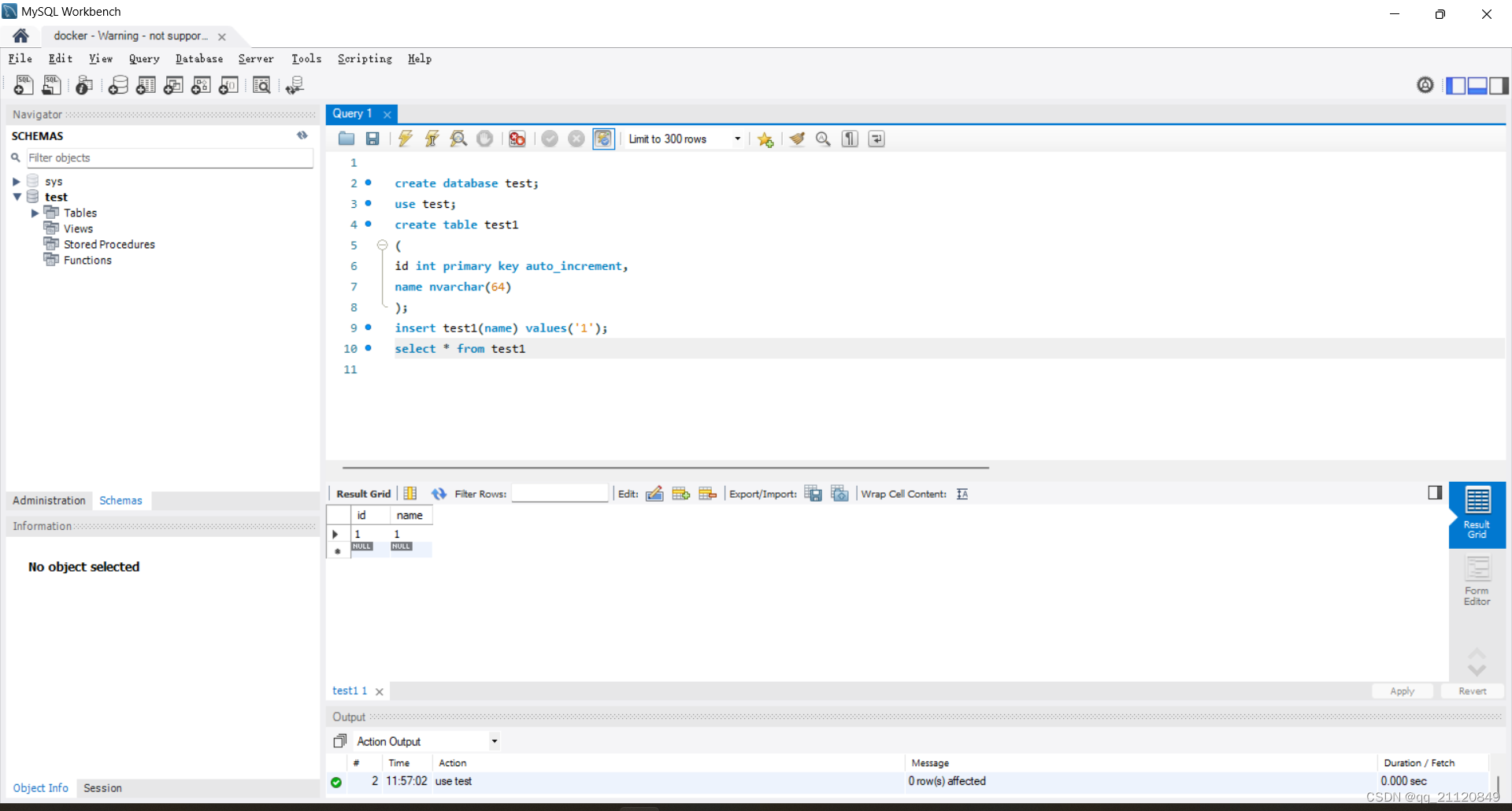Toggle invisible characters display
1512x811 pixels.
[x=850, y=139]
